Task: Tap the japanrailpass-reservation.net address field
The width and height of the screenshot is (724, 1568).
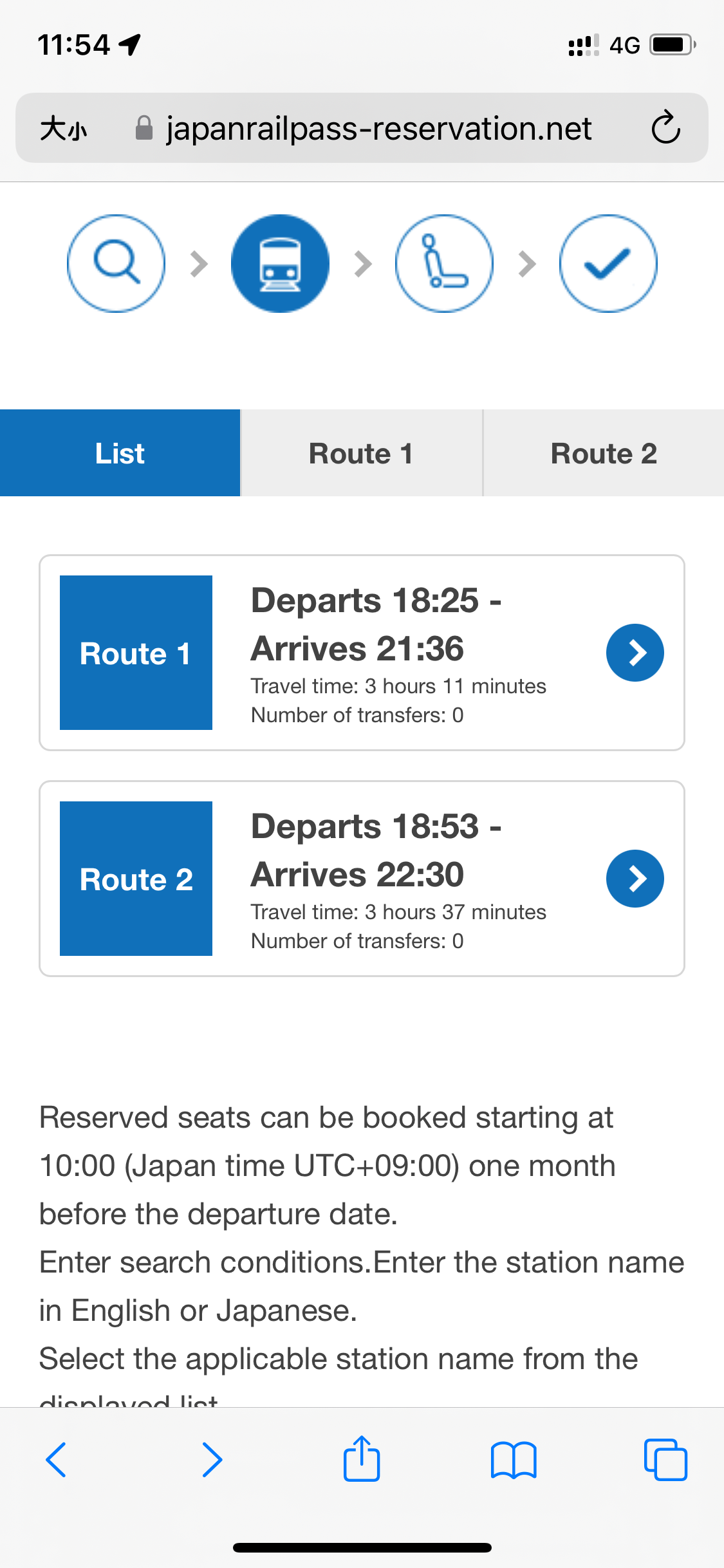Action: point(362,127)
